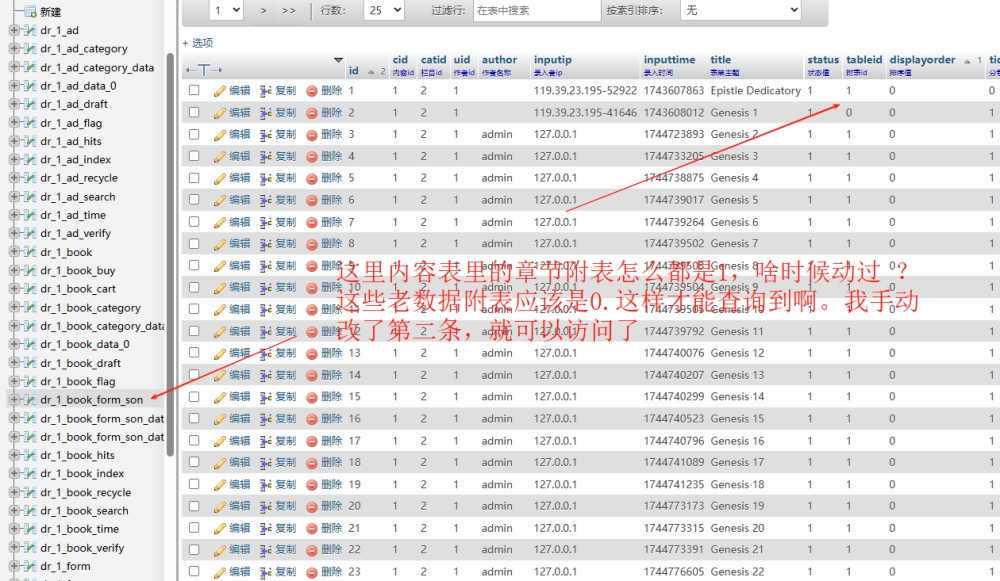
Task: Sort by the author column header
Action: (x=499, y=59)
